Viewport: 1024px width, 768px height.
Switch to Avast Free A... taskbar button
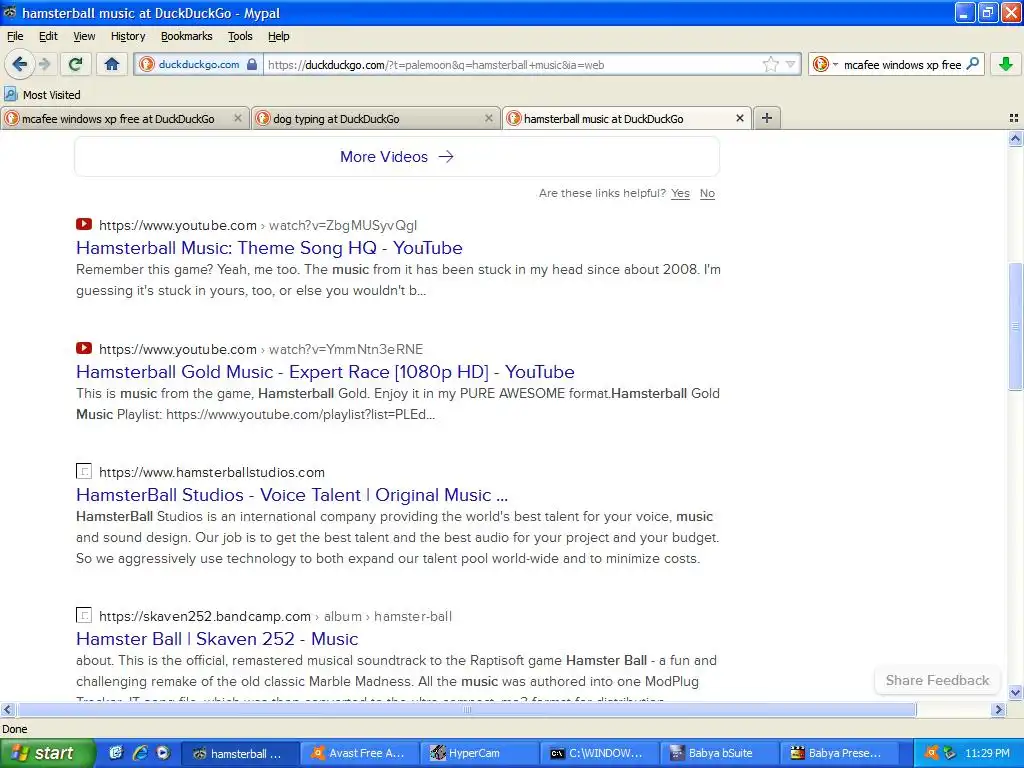click(x=359, y=753)
